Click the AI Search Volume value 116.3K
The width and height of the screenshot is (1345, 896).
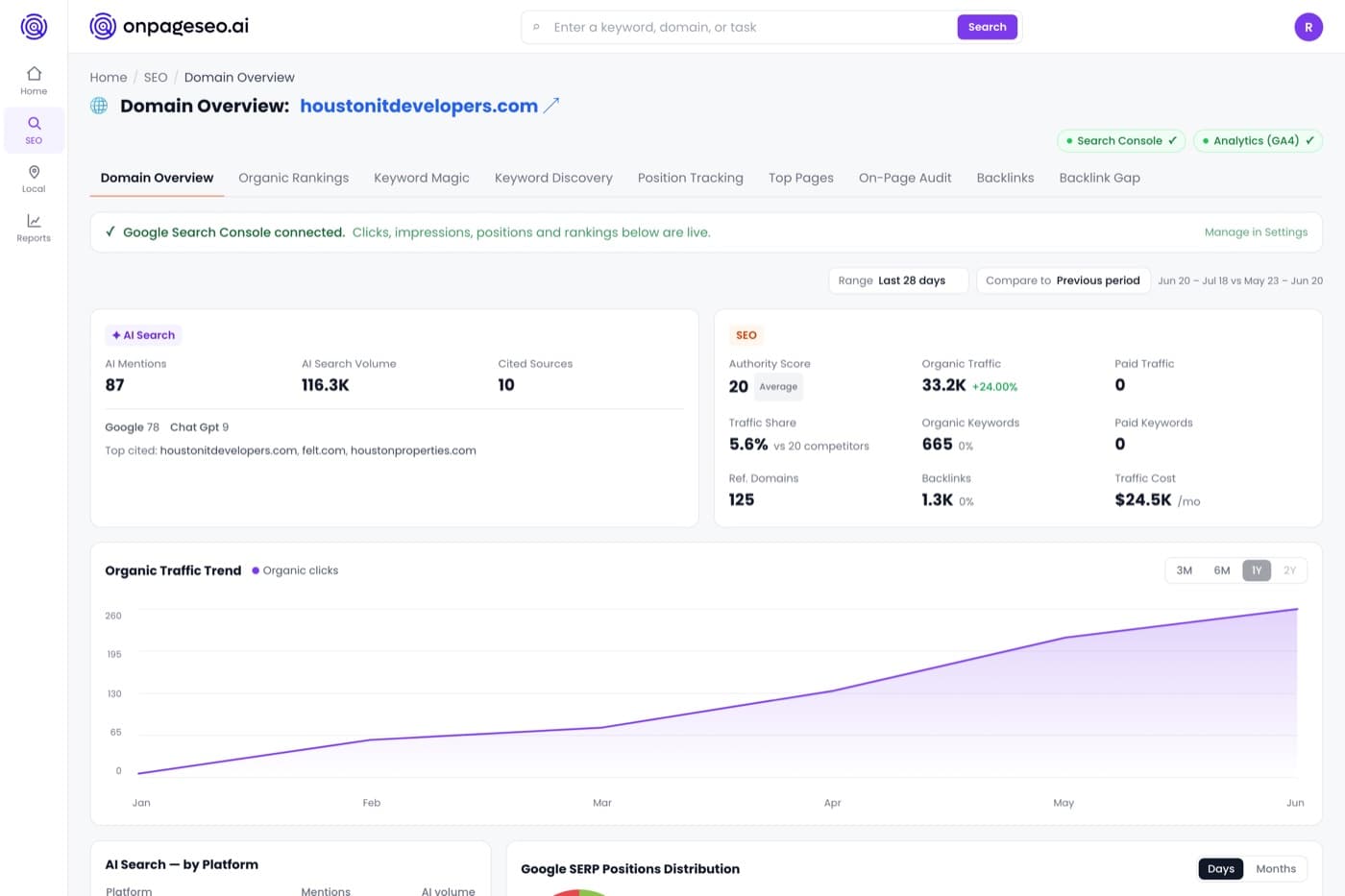point(325,385)
